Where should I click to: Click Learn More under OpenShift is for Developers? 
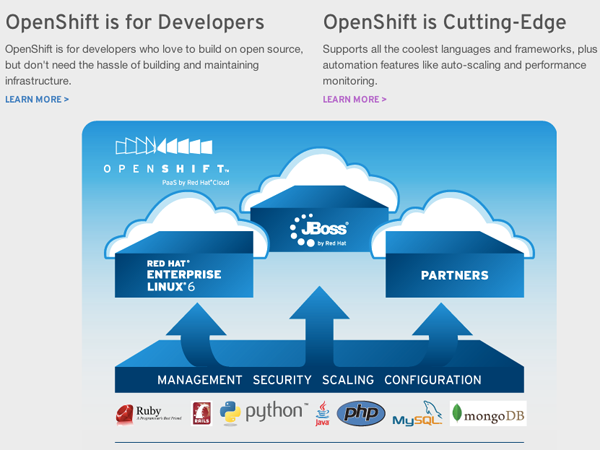pos(37,99)
